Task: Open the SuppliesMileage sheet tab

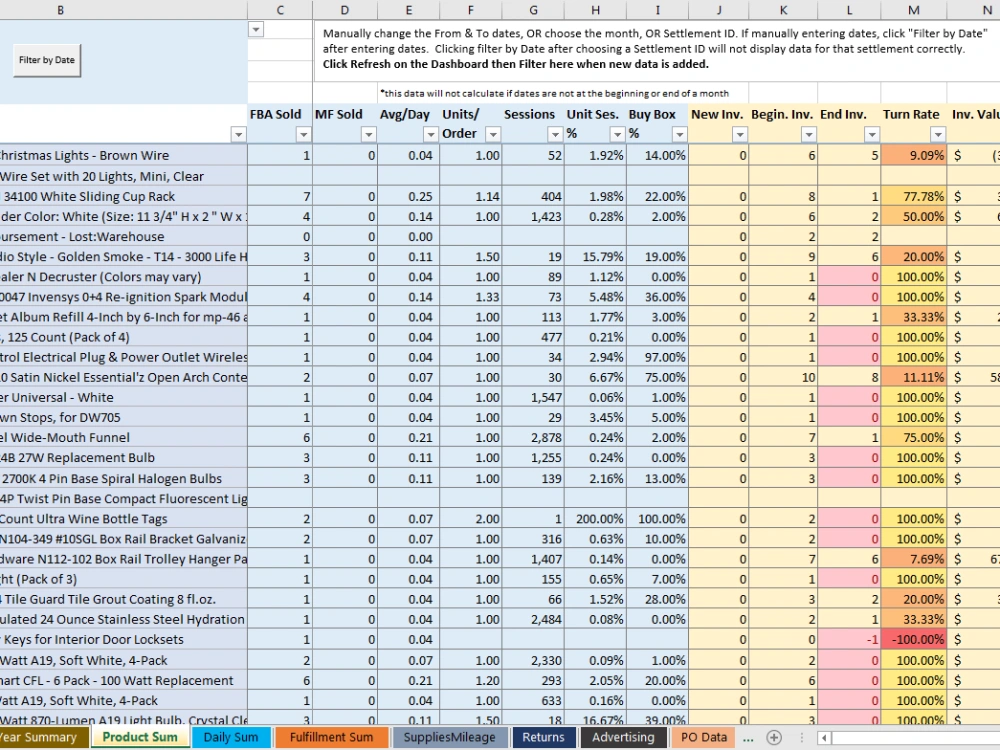Action: pos(450,737)
